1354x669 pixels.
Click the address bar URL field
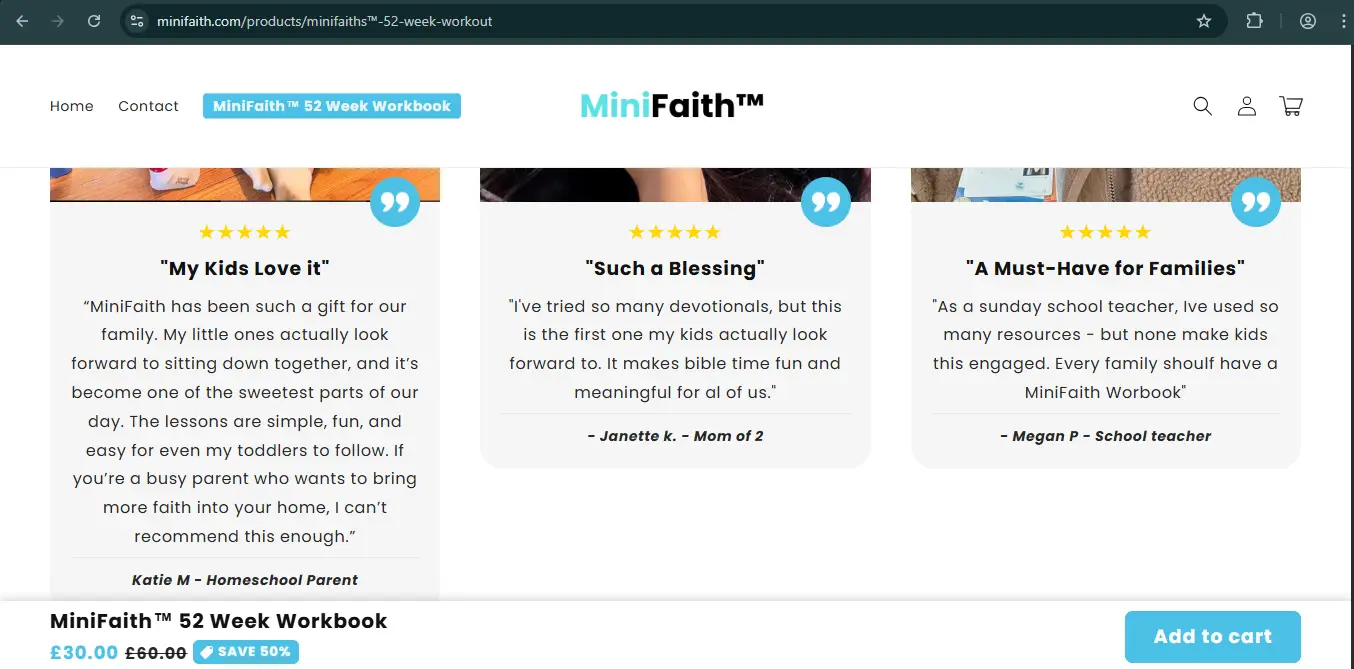600,21
